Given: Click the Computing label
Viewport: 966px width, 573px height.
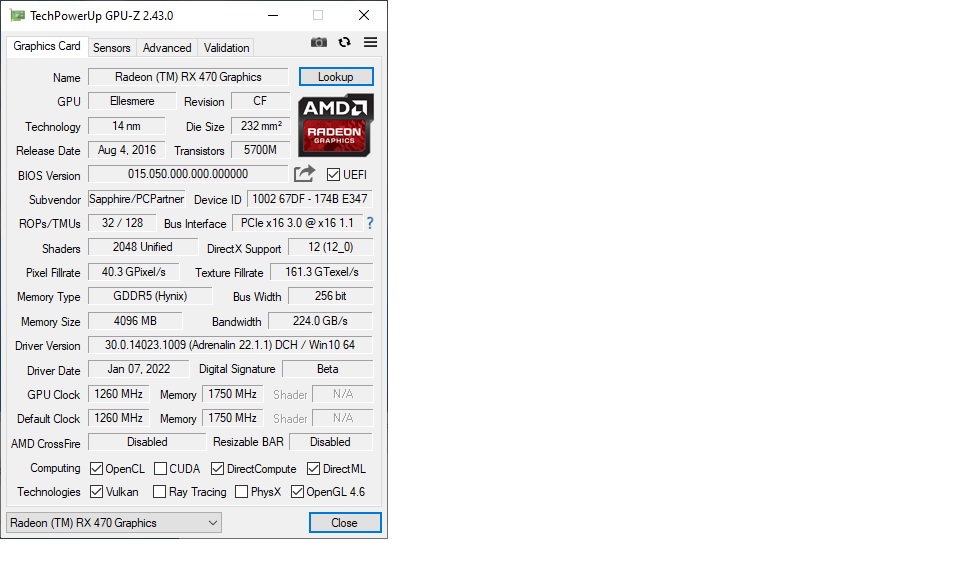Looking at the screenshot, I should (x=55, y=468).
